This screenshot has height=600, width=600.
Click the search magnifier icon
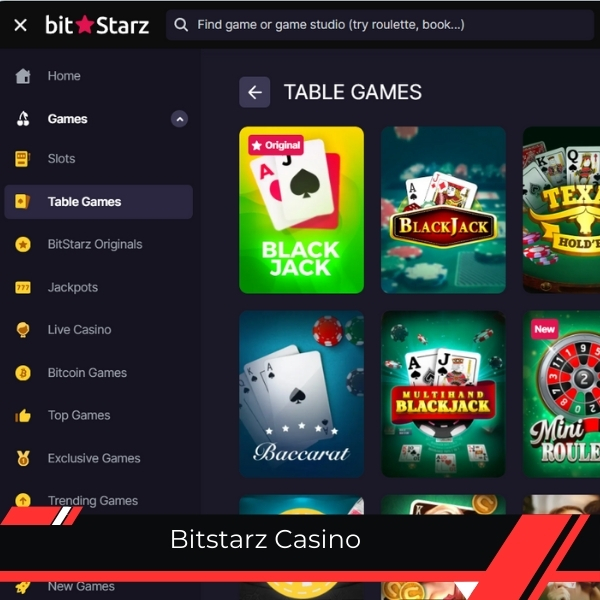181,25
